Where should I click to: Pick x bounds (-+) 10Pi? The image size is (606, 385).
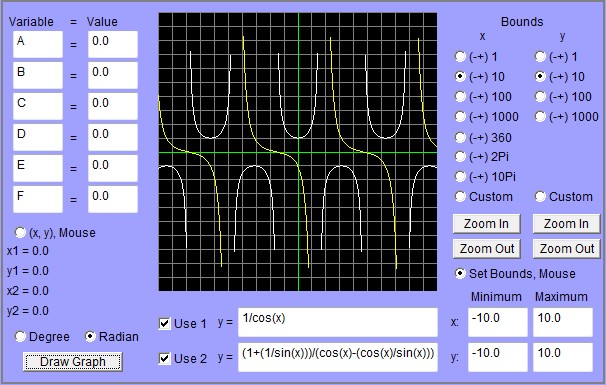pyautogui.click(x=460, y=177)
